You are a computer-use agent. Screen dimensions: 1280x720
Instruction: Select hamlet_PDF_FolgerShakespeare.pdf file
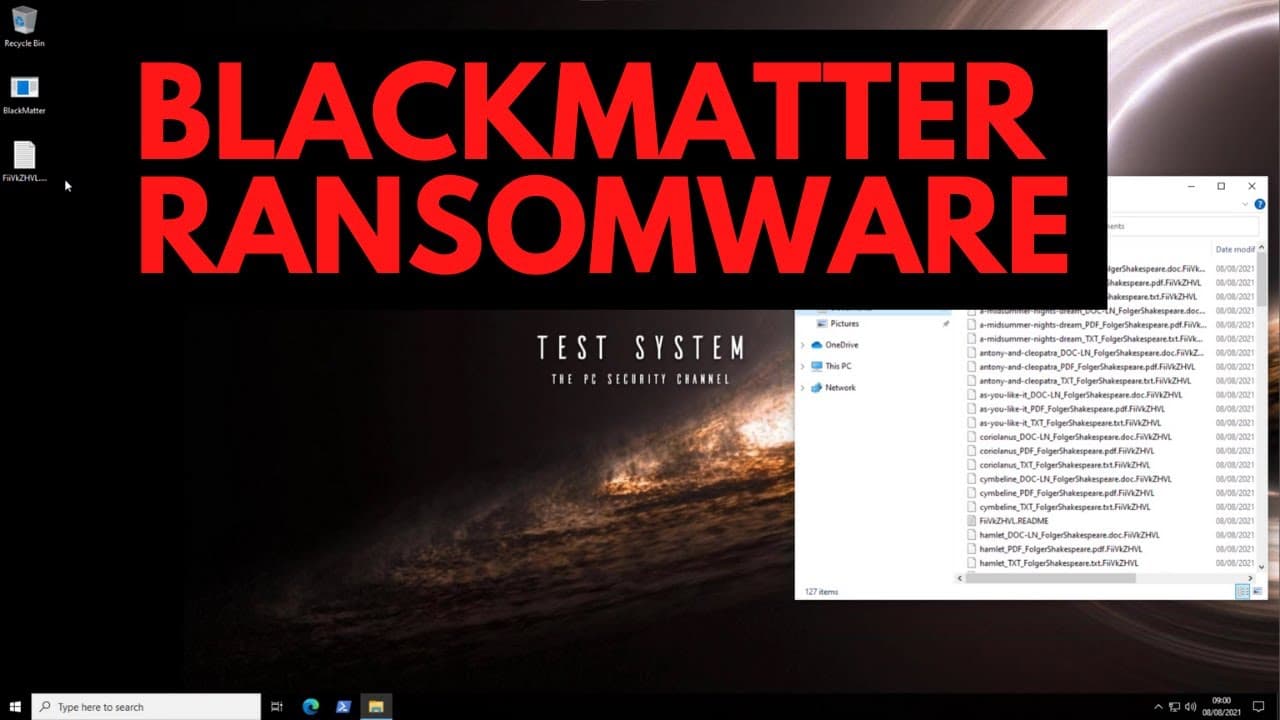click(1055, 549)
